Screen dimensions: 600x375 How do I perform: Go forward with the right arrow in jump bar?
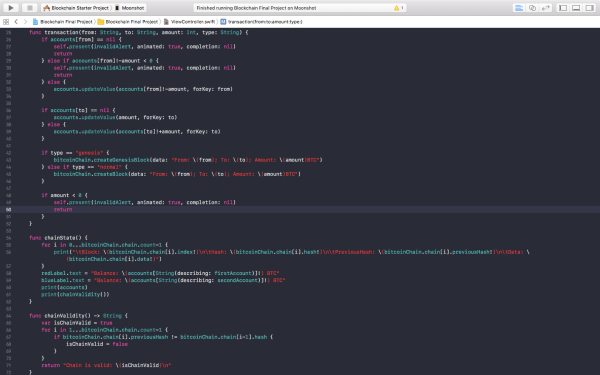25,22
